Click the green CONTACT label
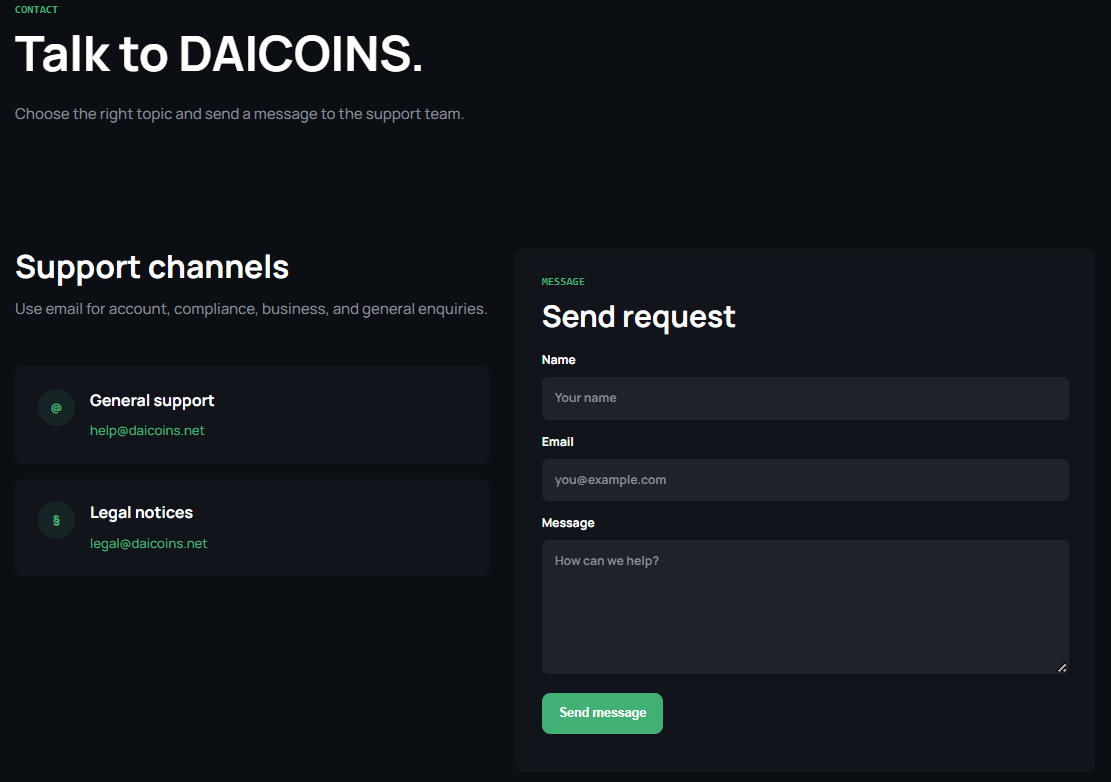Image resolution: width=1111 pixels, height=782 pixels. click(x=36, y=9)
